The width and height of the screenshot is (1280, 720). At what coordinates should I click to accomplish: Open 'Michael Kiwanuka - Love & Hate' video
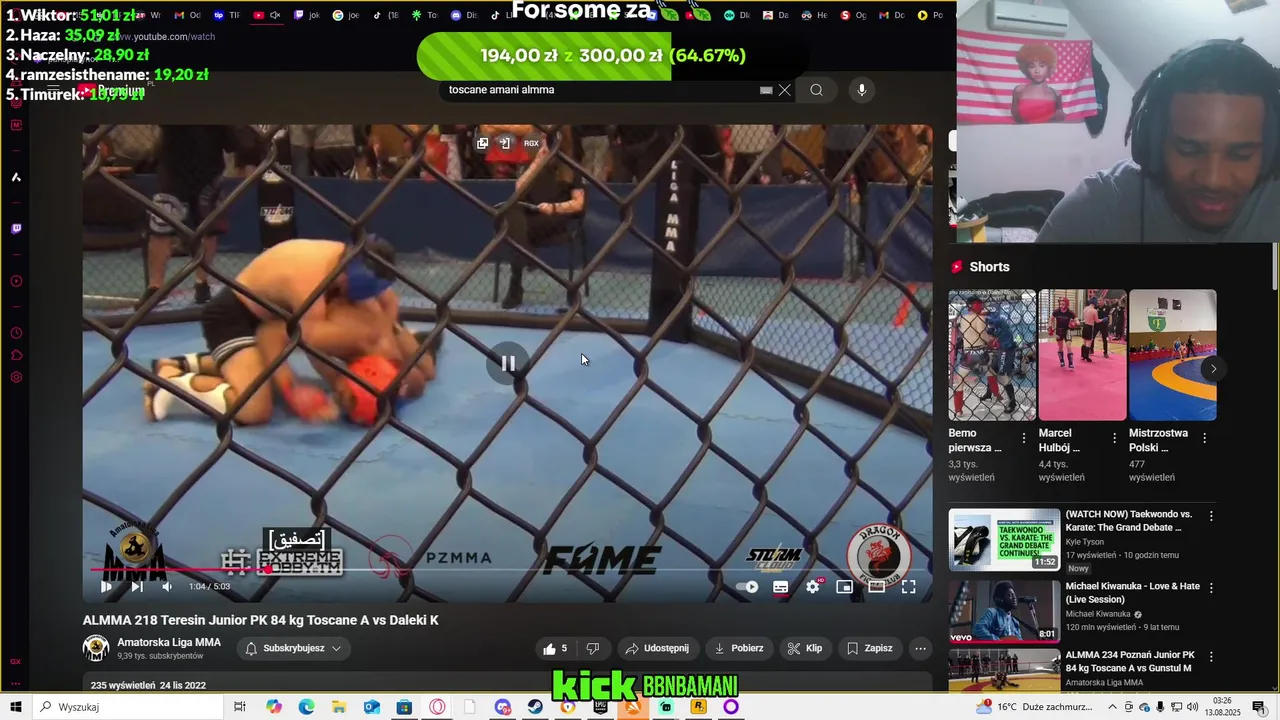(1132, 593)
